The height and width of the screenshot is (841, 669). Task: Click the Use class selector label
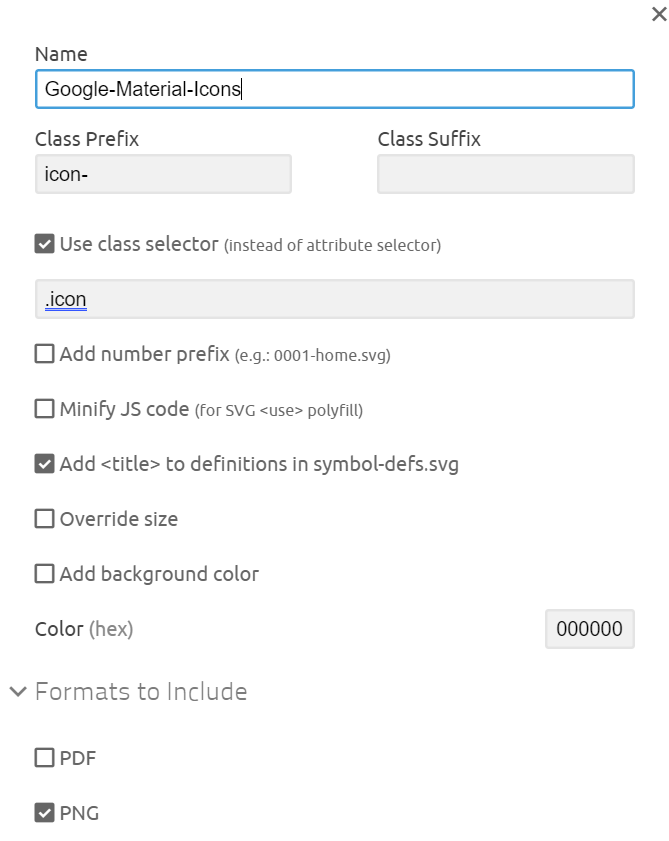(139, 244)
